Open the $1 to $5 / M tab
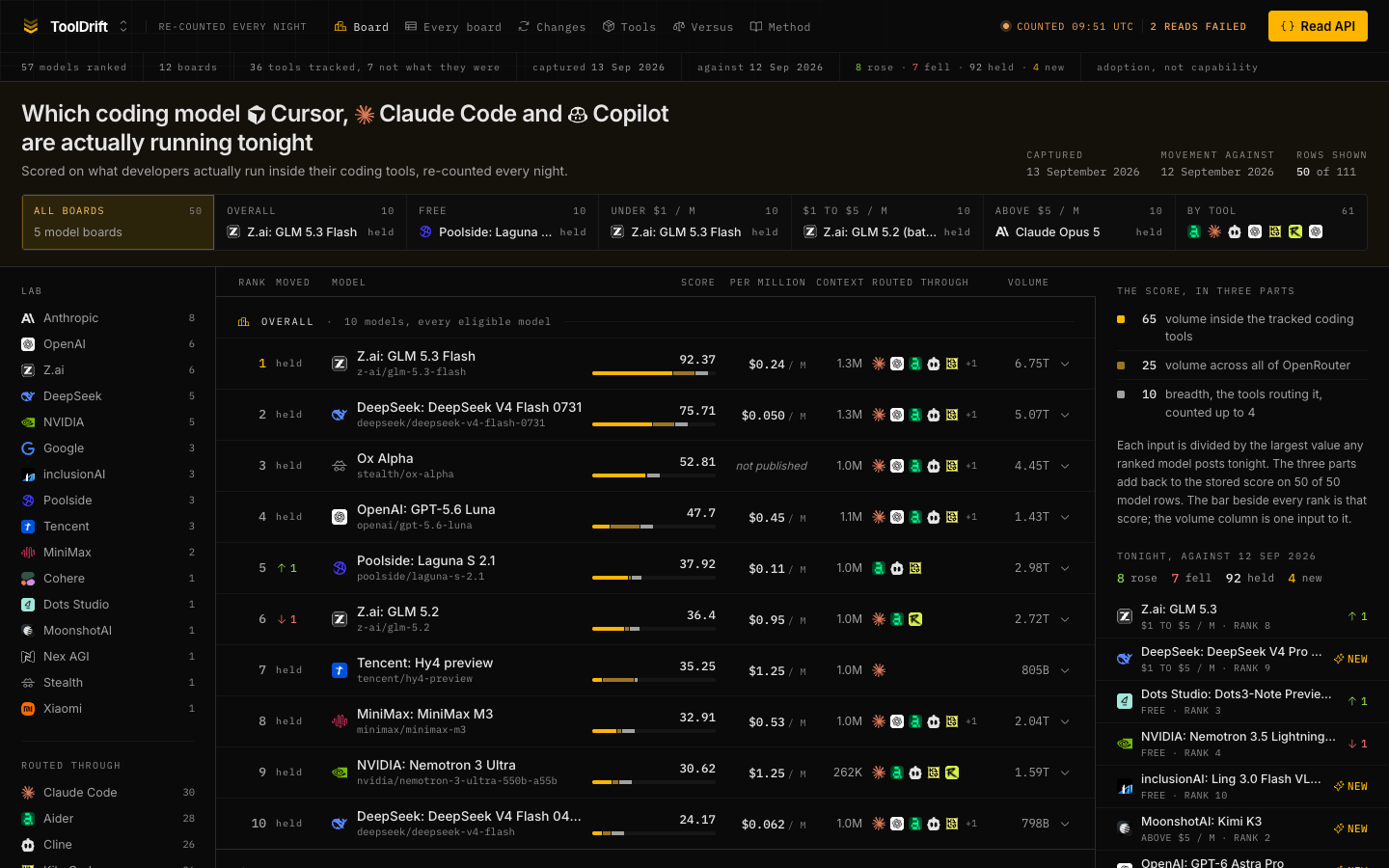 pos(886,222)
